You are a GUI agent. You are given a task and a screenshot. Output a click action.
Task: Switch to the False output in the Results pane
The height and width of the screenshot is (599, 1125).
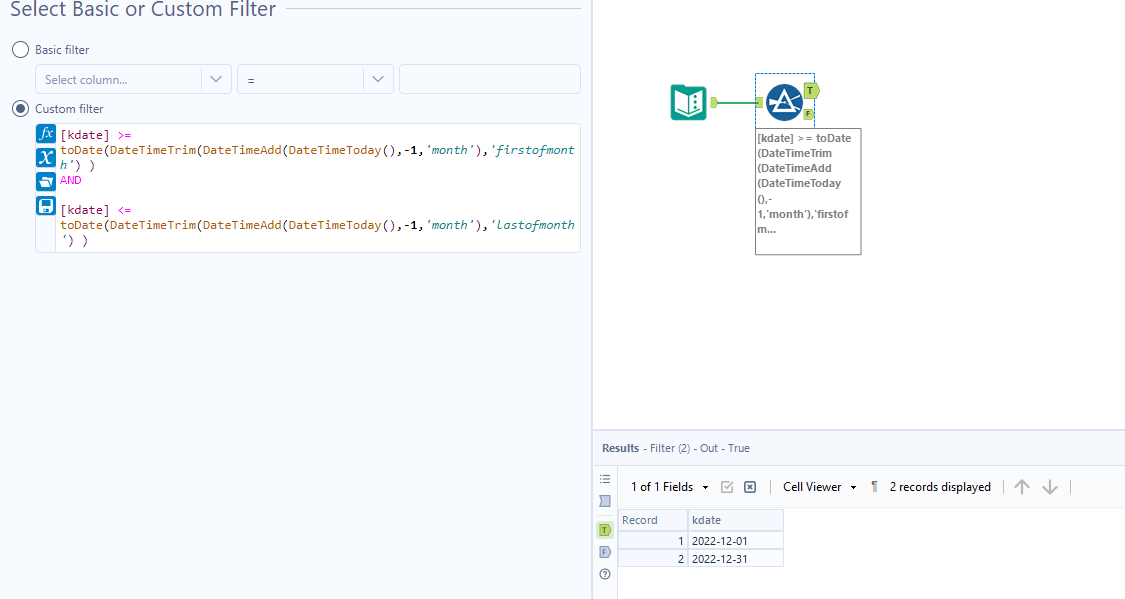(x=604, y=551)
